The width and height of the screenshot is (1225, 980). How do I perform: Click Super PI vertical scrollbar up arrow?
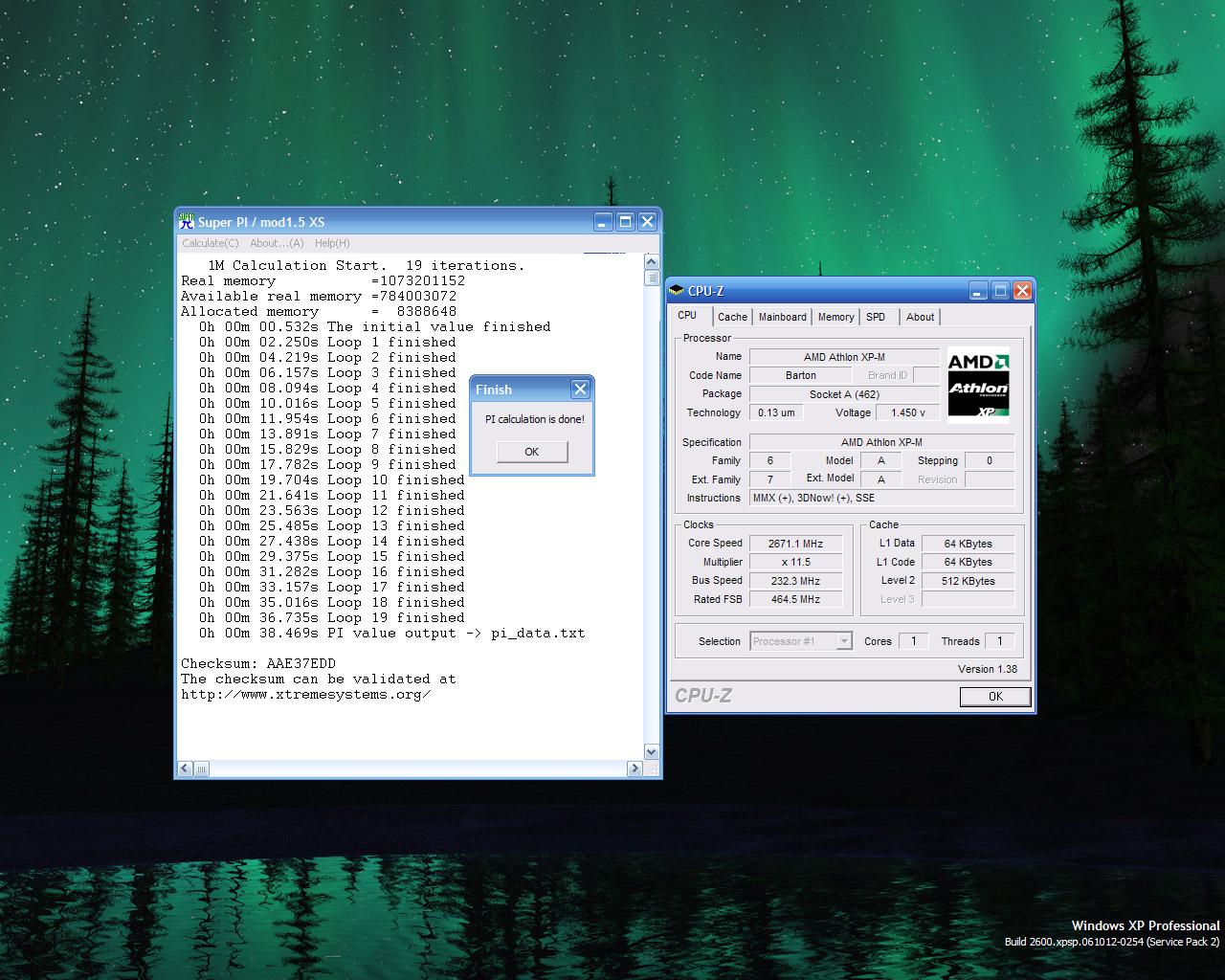pyautogui.click(x=652, y=262)
